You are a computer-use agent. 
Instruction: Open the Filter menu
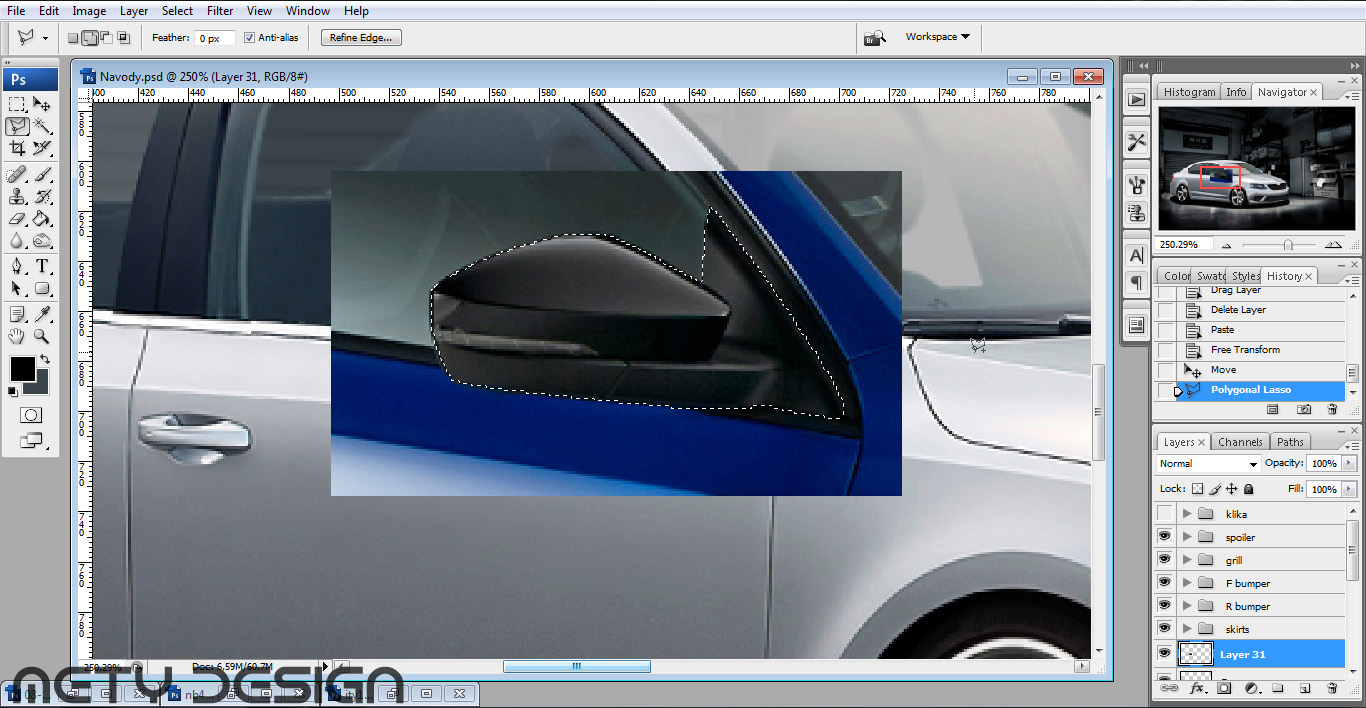[220, 11]
